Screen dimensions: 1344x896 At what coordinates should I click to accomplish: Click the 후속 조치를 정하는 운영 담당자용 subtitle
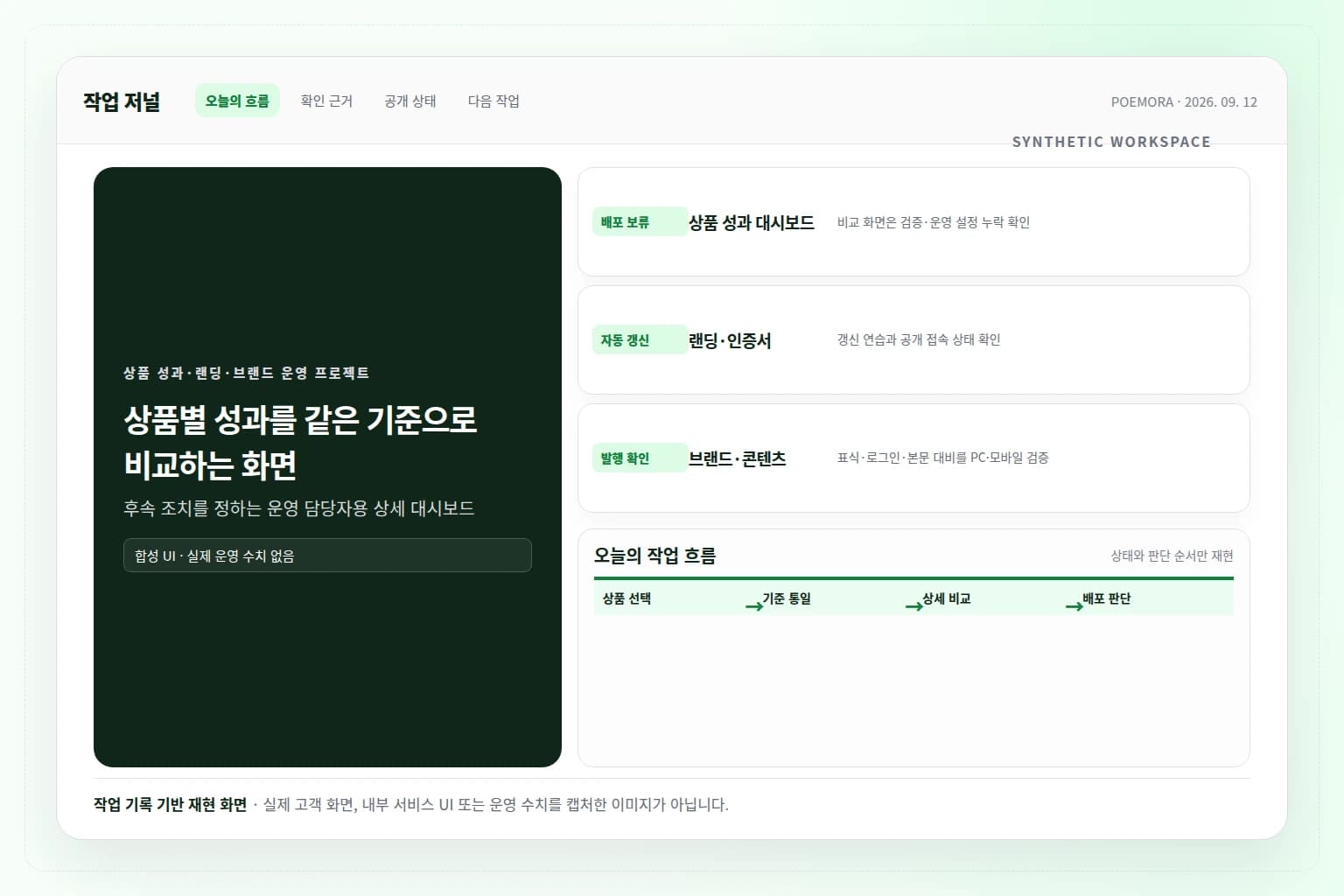coord(298,508)
